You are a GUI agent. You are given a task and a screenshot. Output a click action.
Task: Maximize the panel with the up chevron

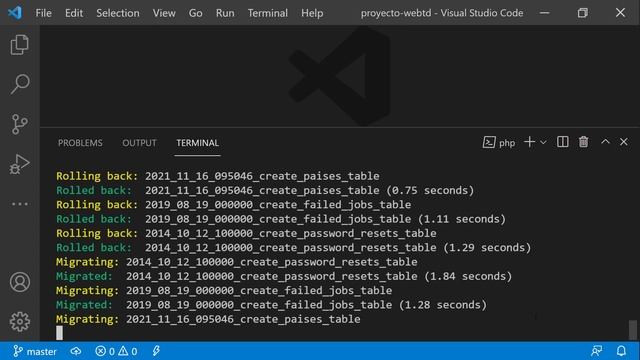coord(605,142)
